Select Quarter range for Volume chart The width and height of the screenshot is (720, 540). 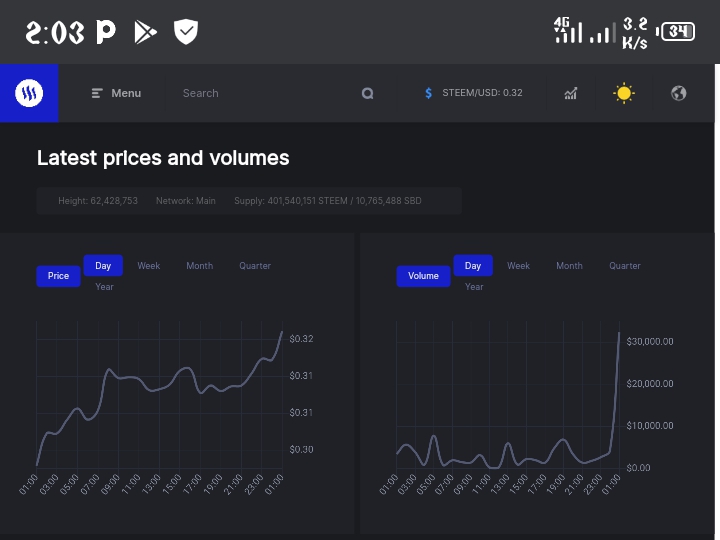pos(624,266)
